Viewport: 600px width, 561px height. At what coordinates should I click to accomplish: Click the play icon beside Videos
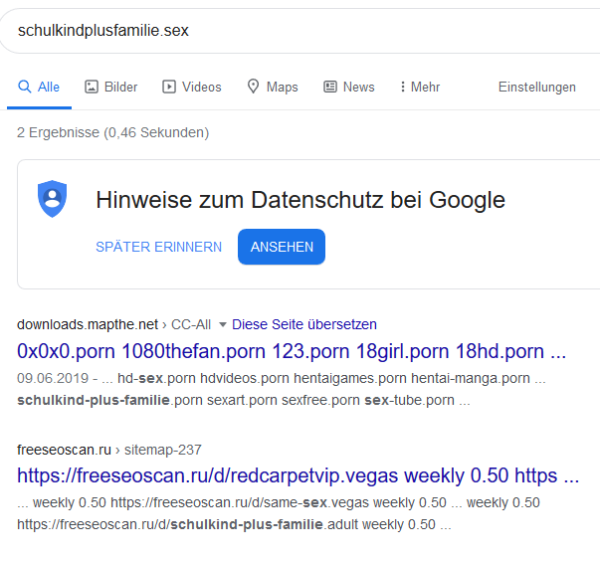(x=169, y=87)
